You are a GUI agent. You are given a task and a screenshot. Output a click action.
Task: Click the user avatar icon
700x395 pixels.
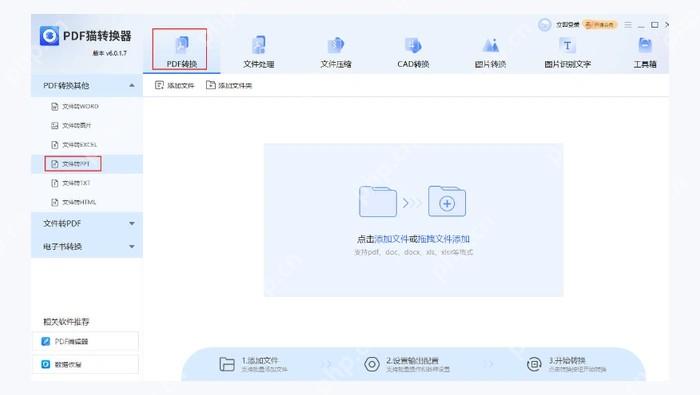point(544,25)
